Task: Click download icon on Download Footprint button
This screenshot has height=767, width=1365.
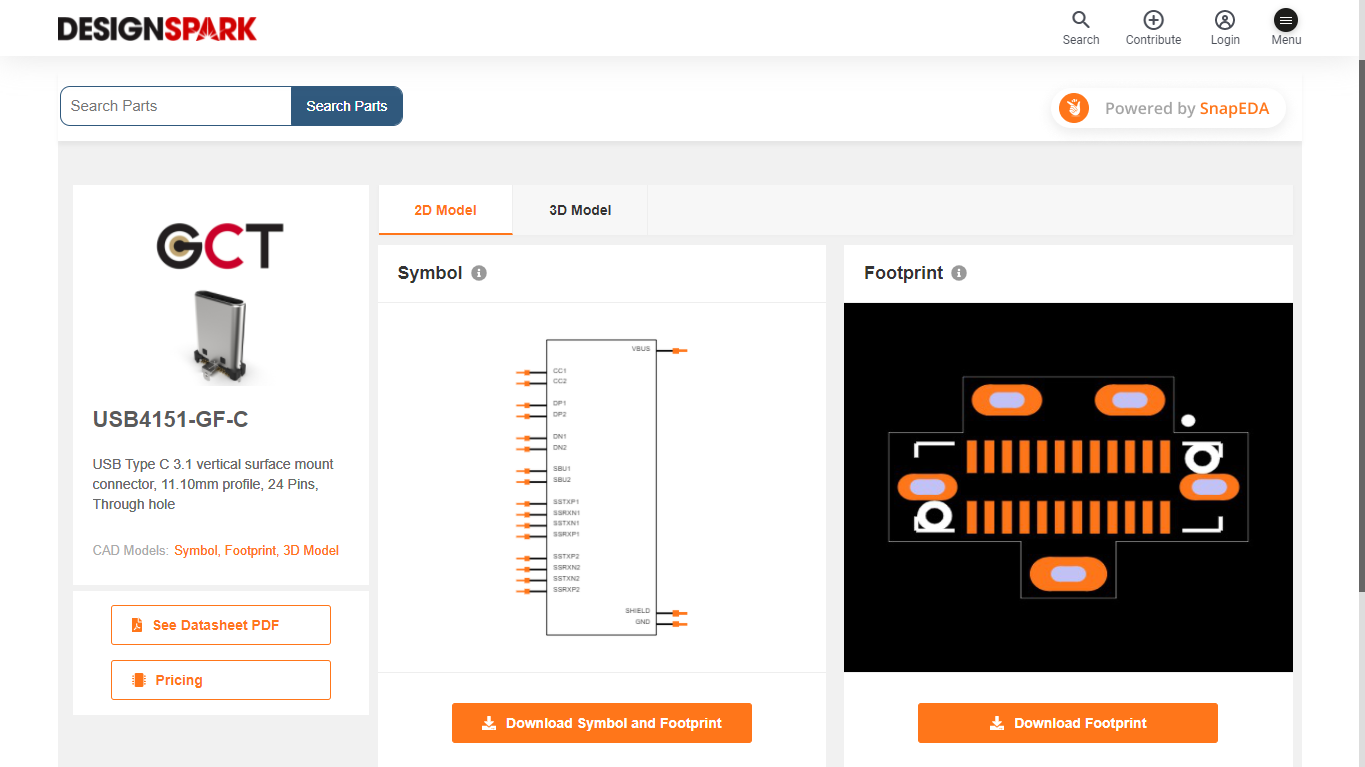Action: coord(997,723)
